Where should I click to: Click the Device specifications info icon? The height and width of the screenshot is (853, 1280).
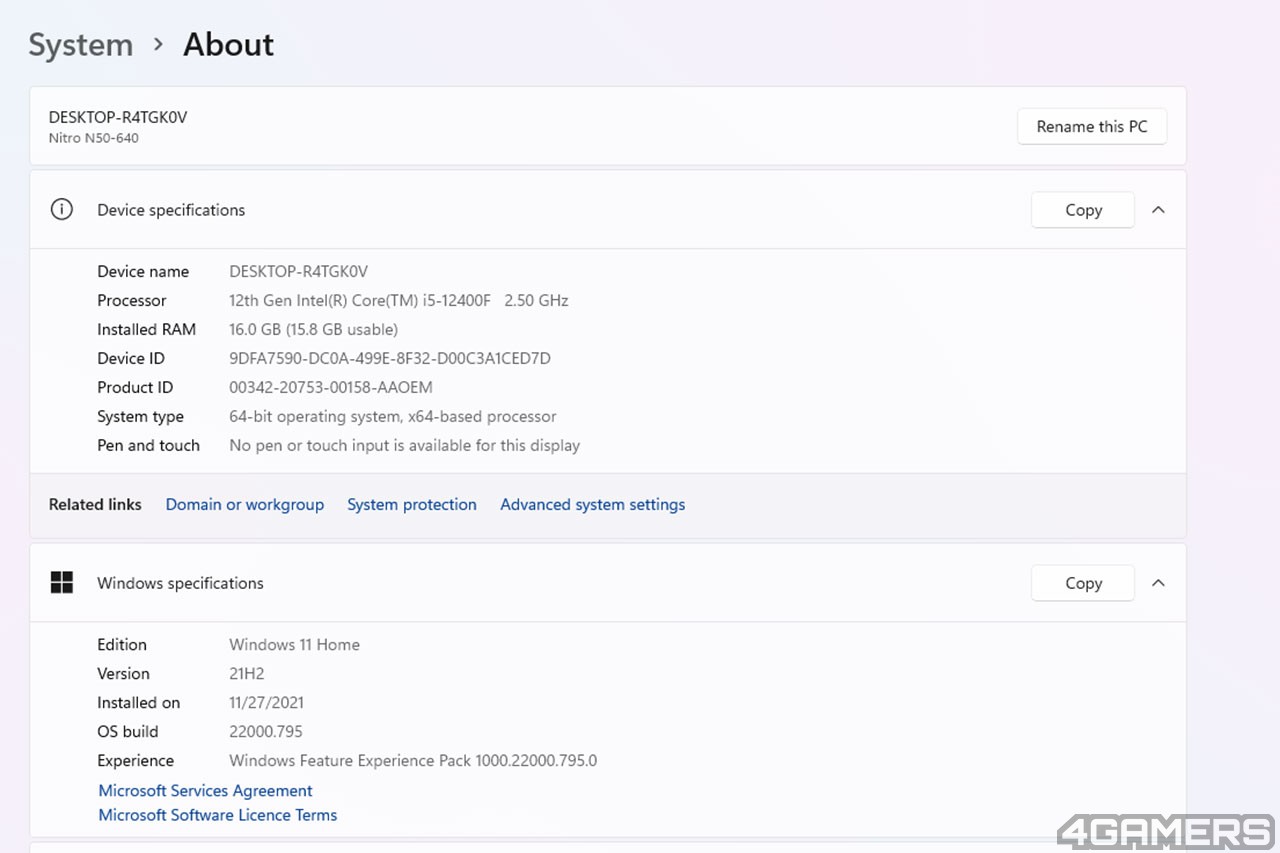pyautogui.click(x=62, y=210)
